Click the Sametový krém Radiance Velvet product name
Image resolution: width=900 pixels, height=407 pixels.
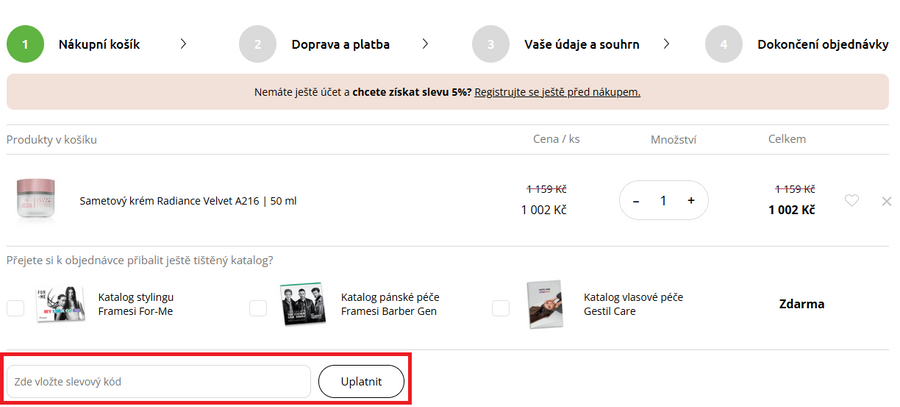coord(187,200)
